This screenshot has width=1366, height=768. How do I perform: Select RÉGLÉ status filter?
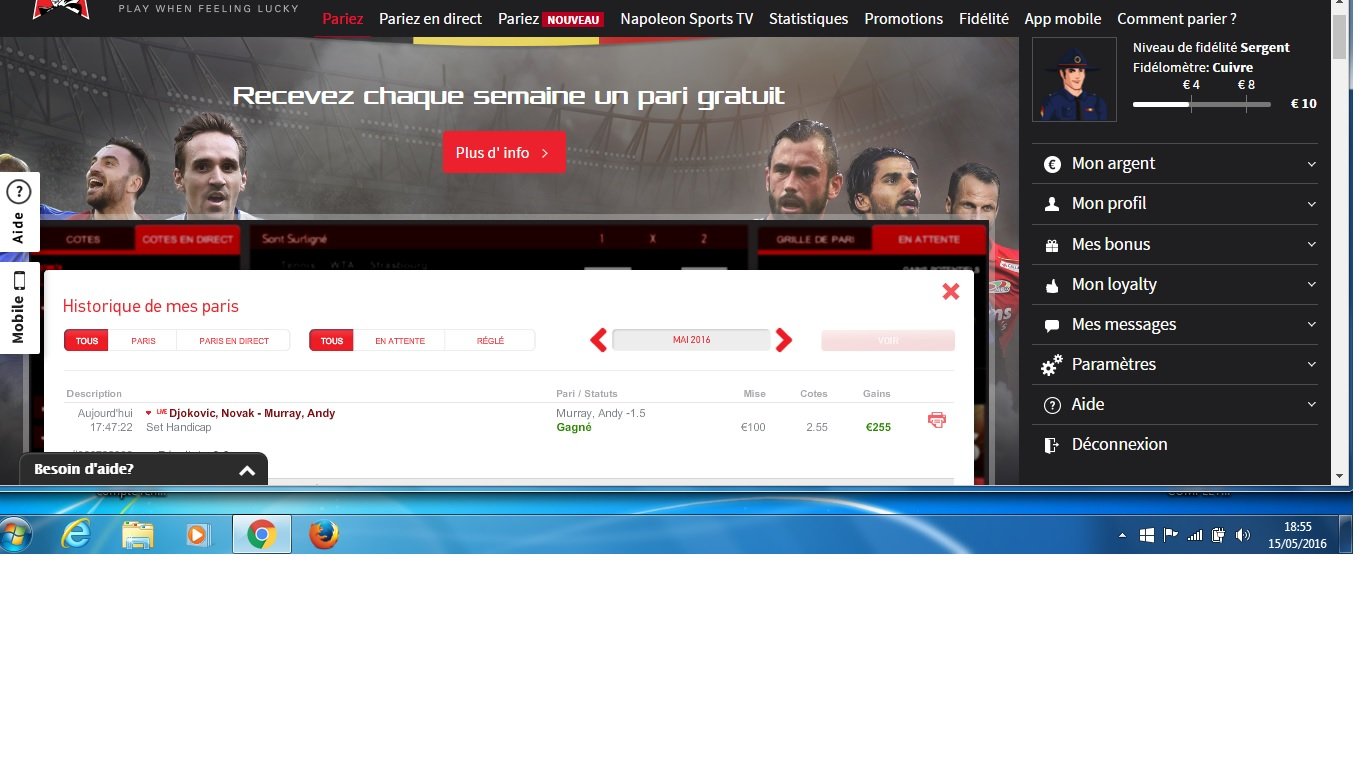point(490,341)
